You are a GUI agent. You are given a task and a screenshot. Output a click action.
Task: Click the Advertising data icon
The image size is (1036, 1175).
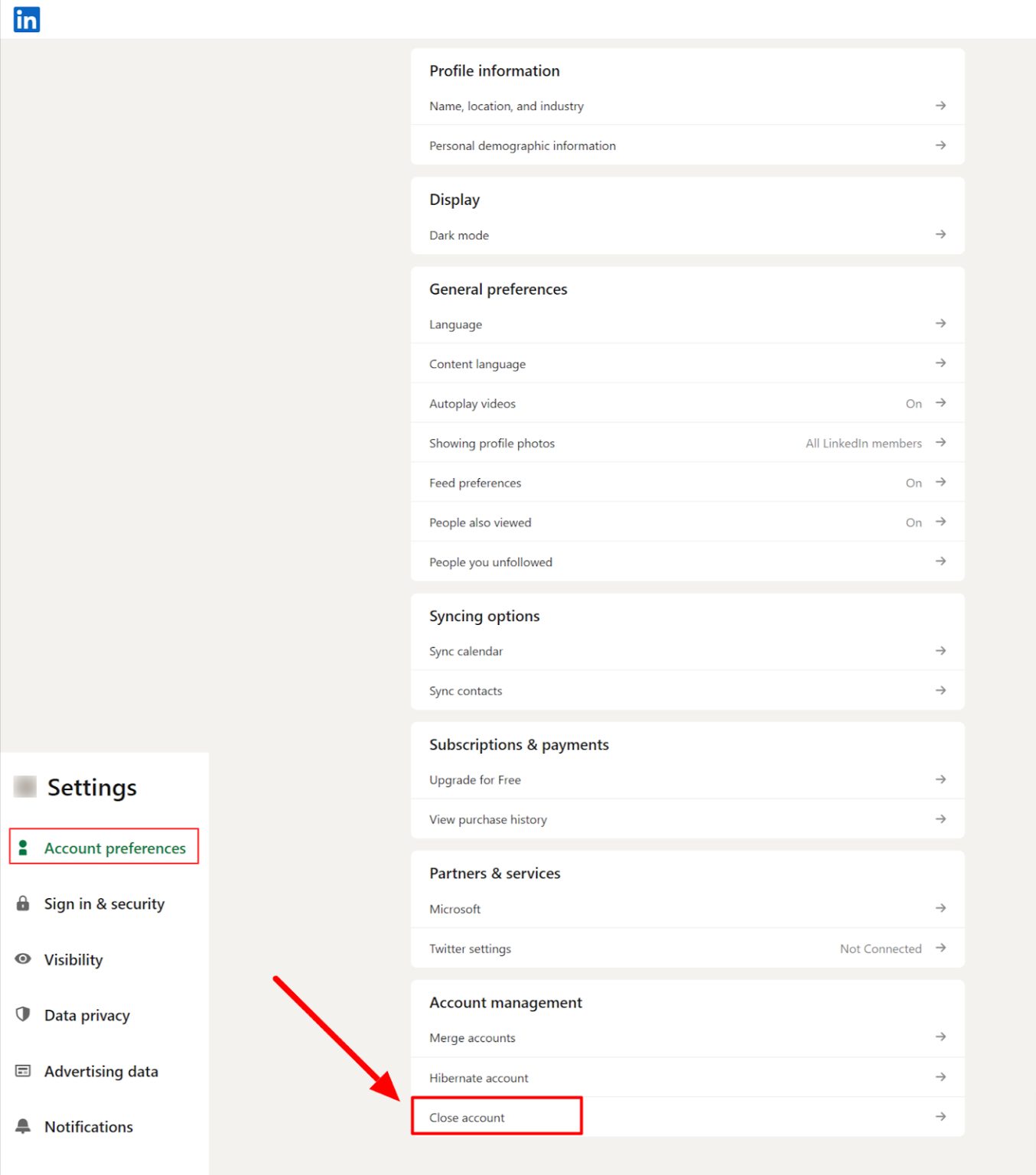coord(23,1070)
